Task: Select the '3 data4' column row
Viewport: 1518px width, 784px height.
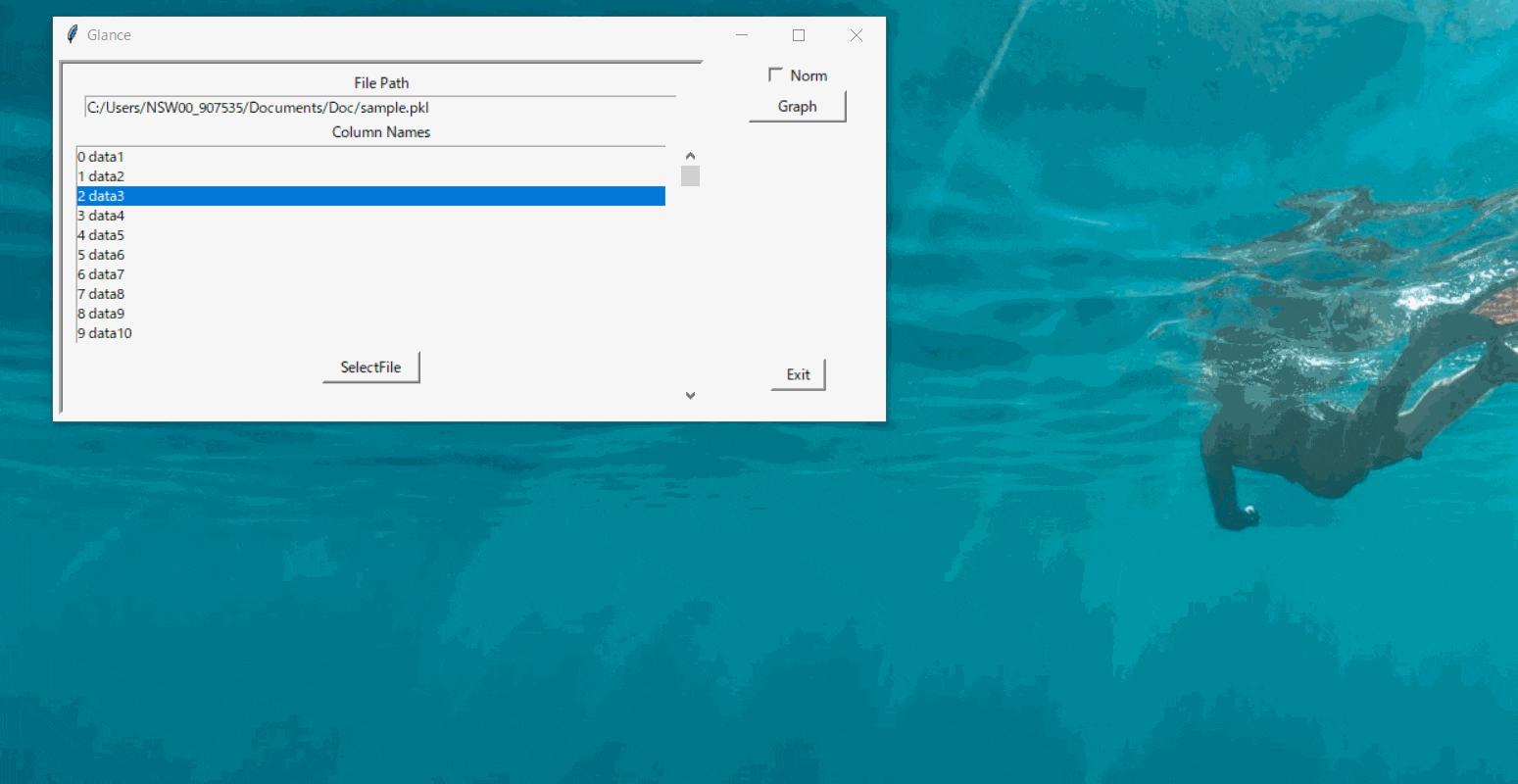Action: tap(371, 216)
